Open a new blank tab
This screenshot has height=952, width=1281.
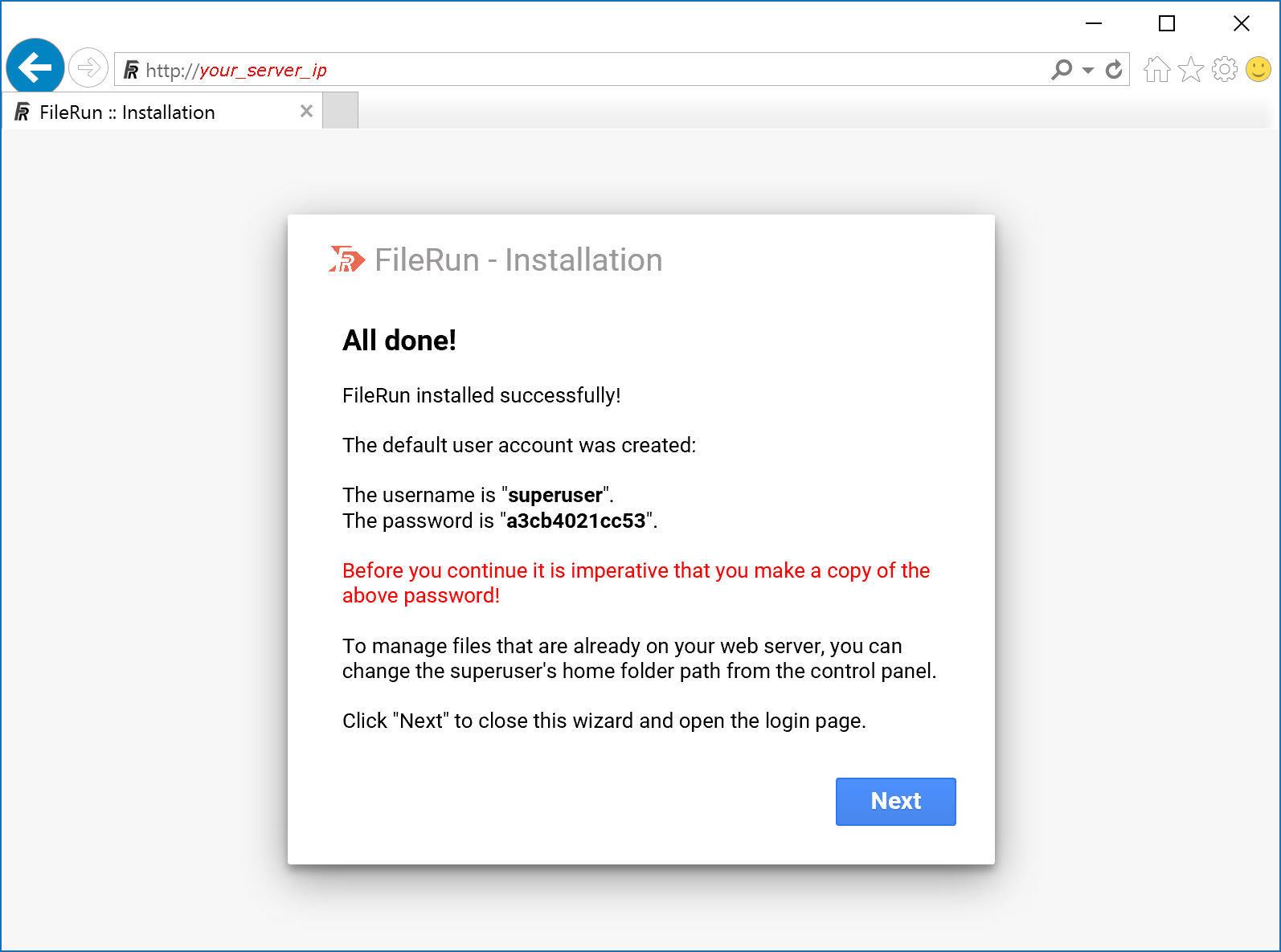(341, 112)
